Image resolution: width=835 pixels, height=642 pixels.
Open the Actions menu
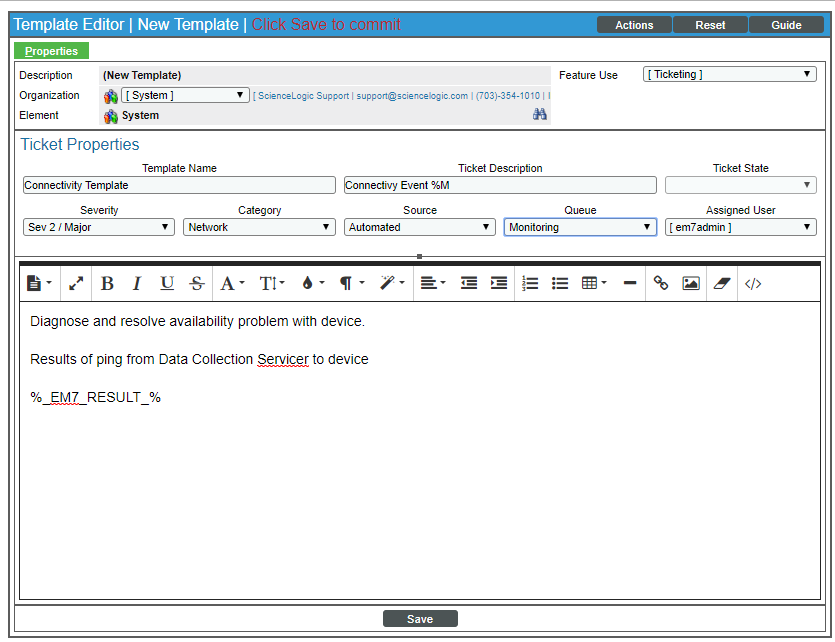[634, 25]
